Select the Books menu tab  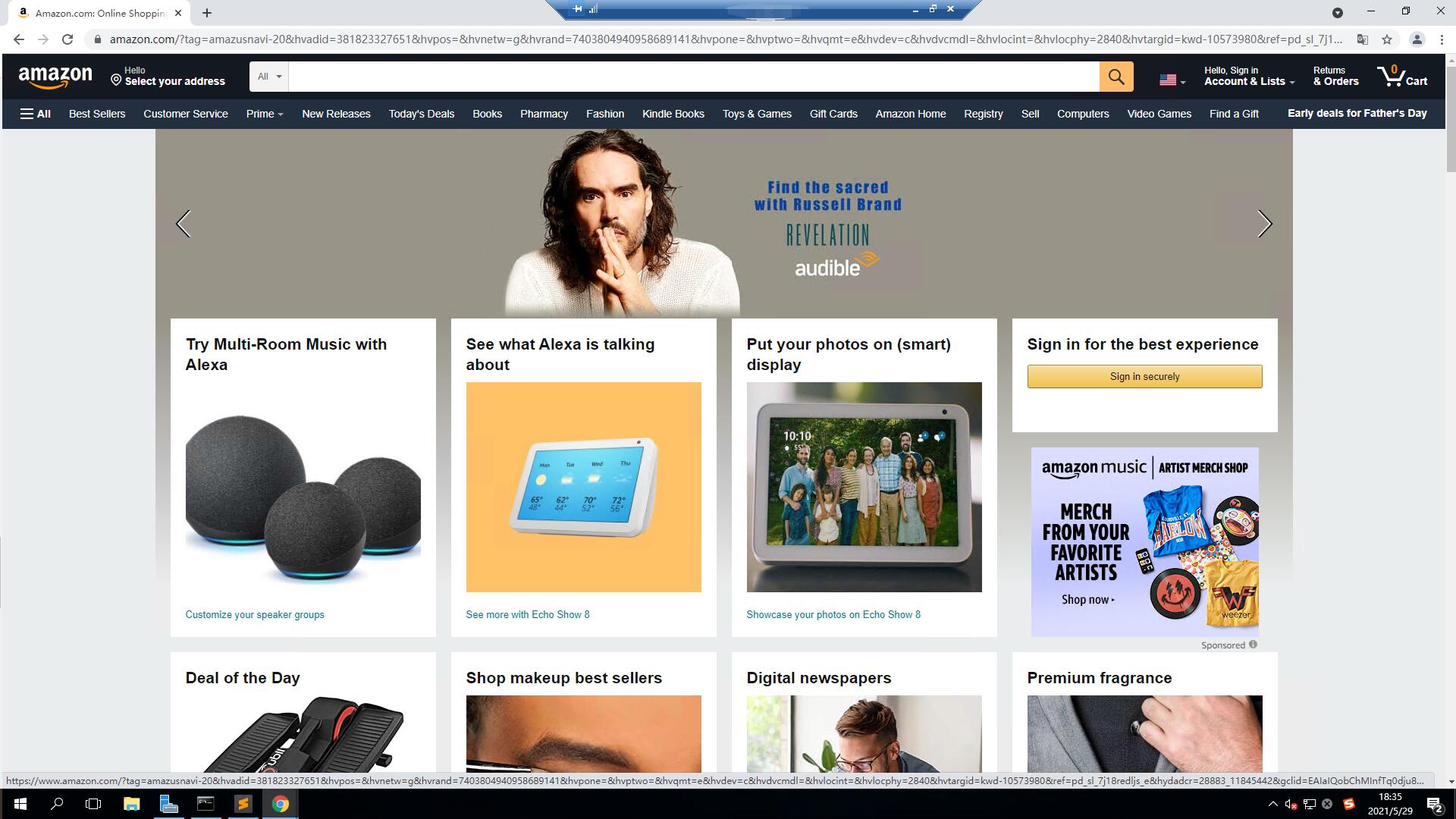(487, 113)
